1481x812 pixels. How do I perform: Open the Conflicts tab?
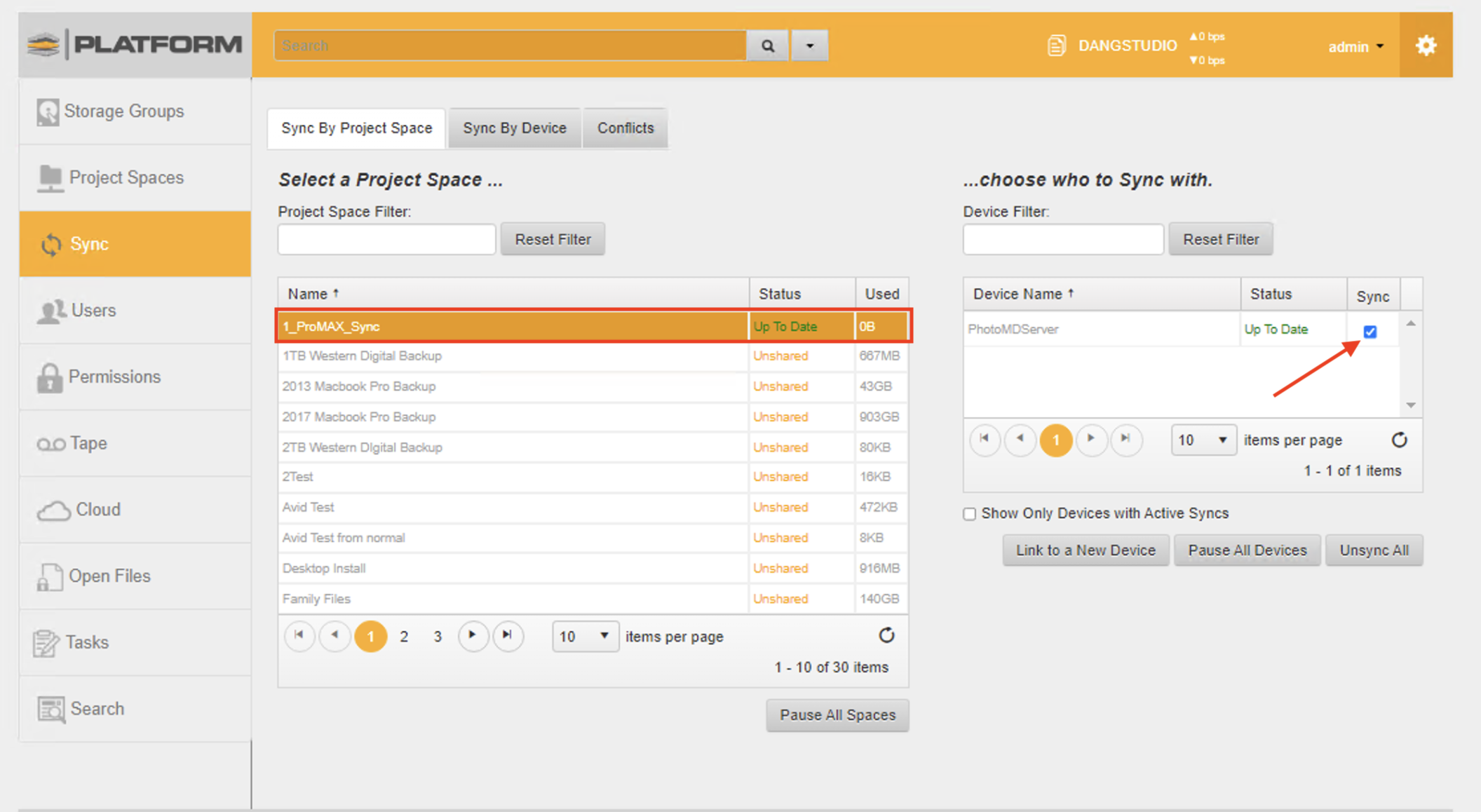click(625, 128)
